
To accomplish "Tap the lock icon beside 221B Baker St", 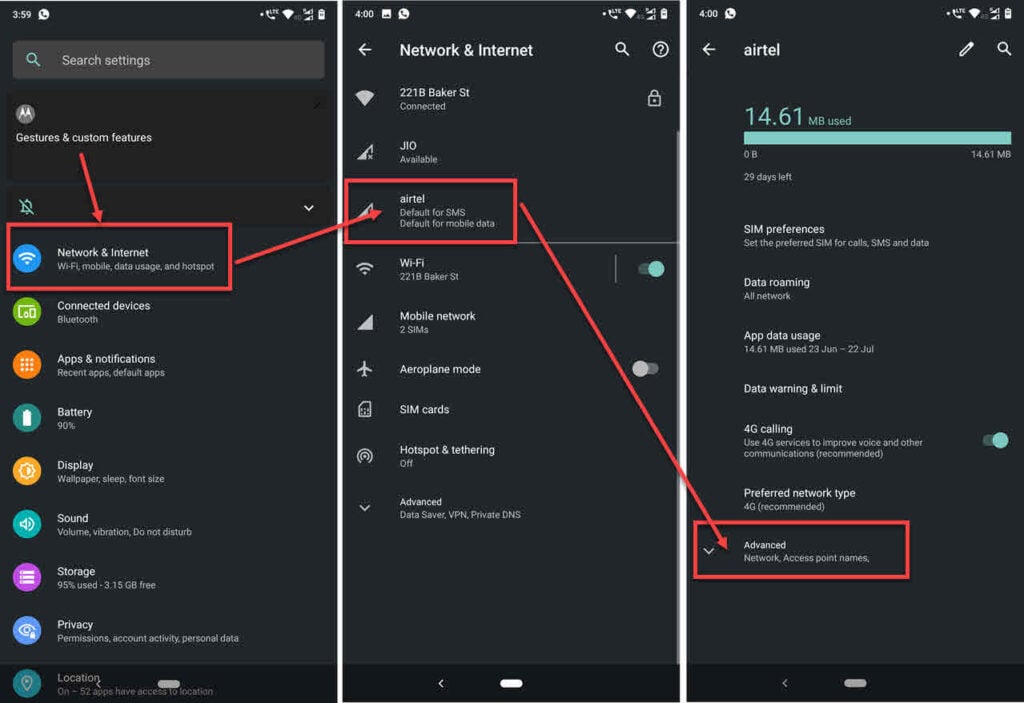I will pos(654,98).
